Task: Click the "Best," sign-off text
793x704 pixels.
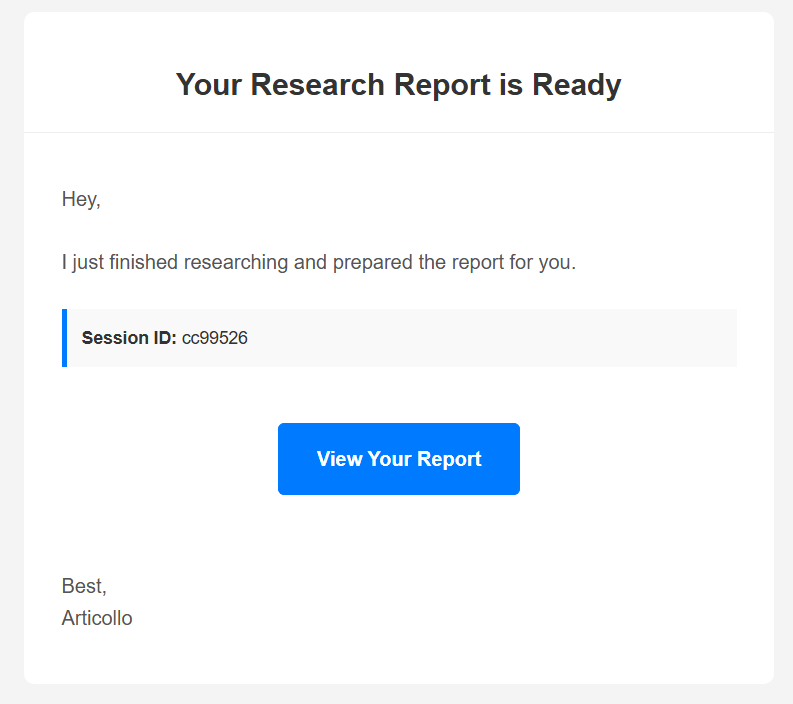Action: [84, 586]
